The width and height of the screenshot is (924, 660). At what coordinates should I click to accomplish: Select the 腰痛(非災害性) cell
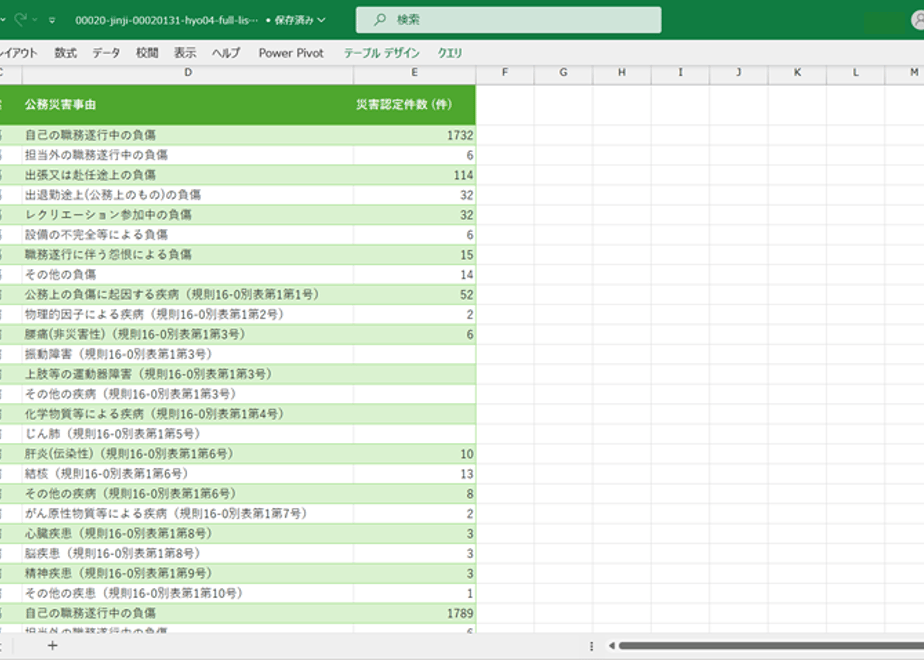pyautogui.click(x=188, y=334)
